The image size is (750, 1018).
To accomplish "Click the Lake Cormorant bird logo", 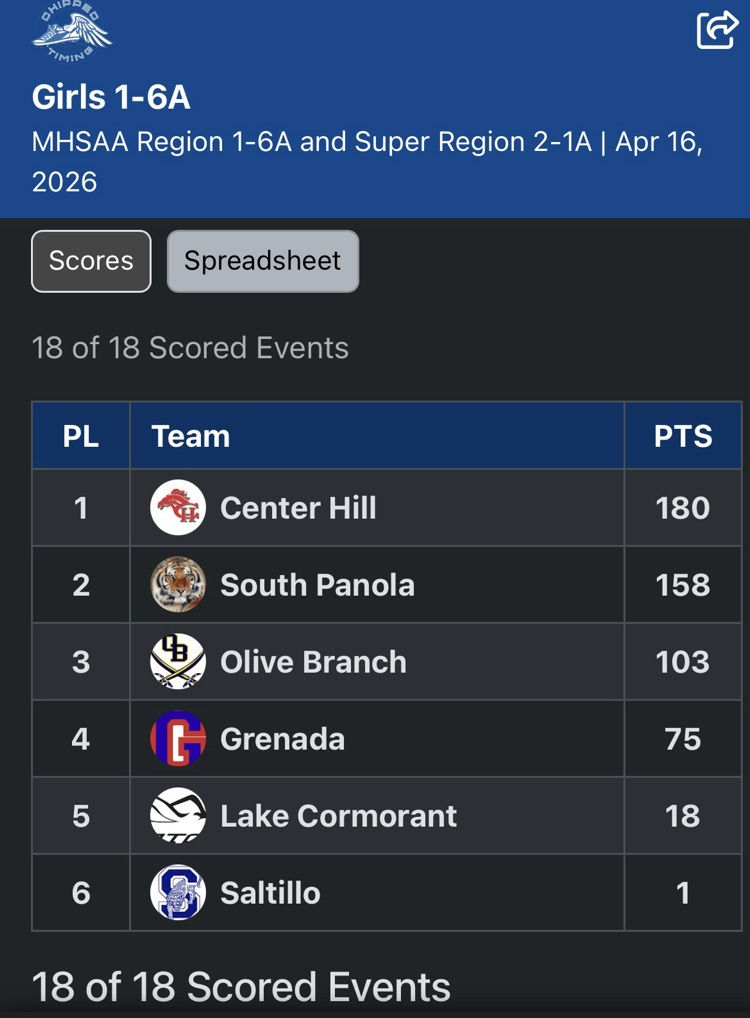I will (x=178, y=816).
